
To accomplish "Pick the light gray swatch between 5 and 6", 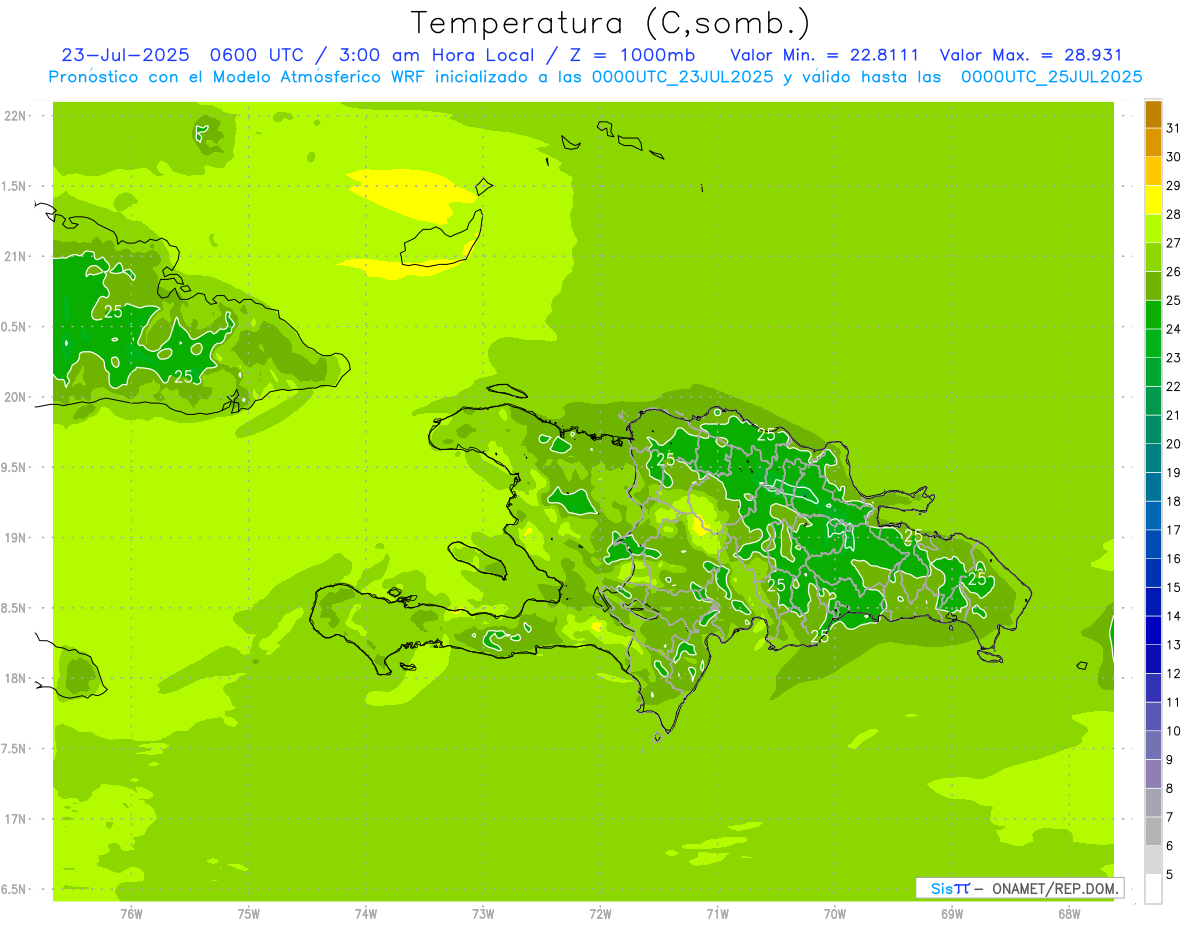I will (x=1153, y=860).
